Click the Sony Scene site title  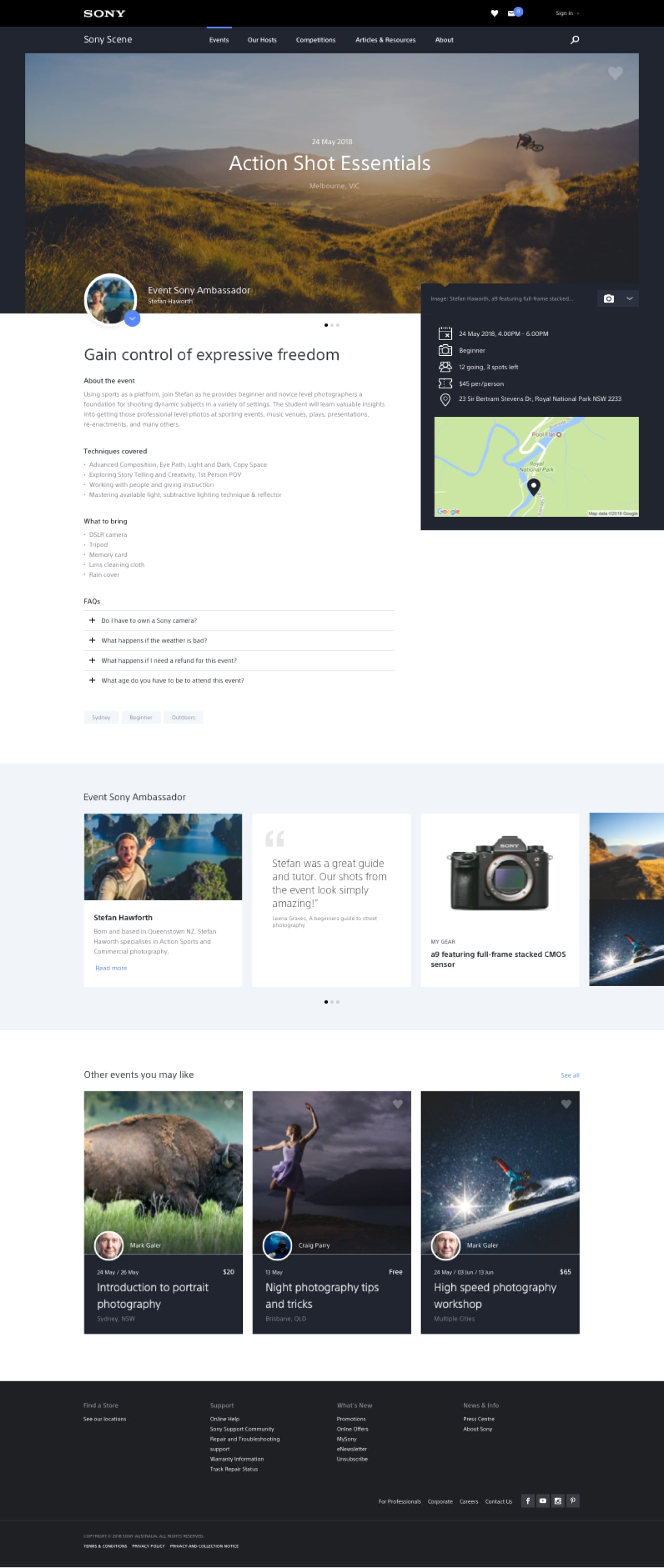point(108,39)
